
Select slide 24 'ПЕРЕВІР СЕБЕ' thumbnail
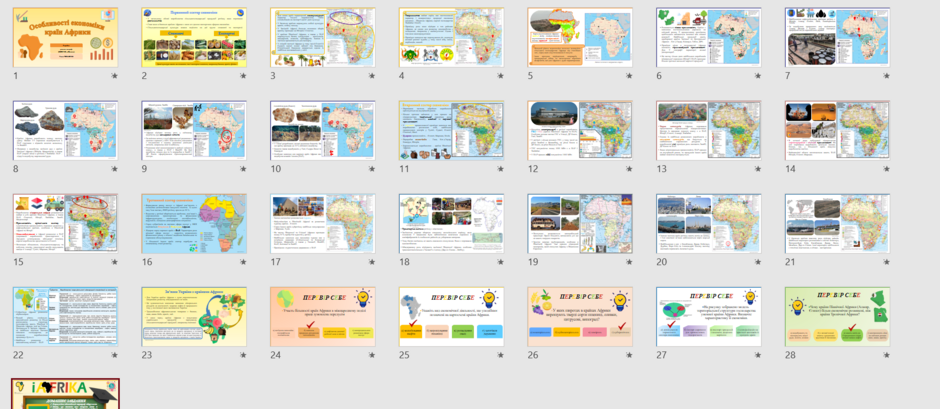(323, 316)
